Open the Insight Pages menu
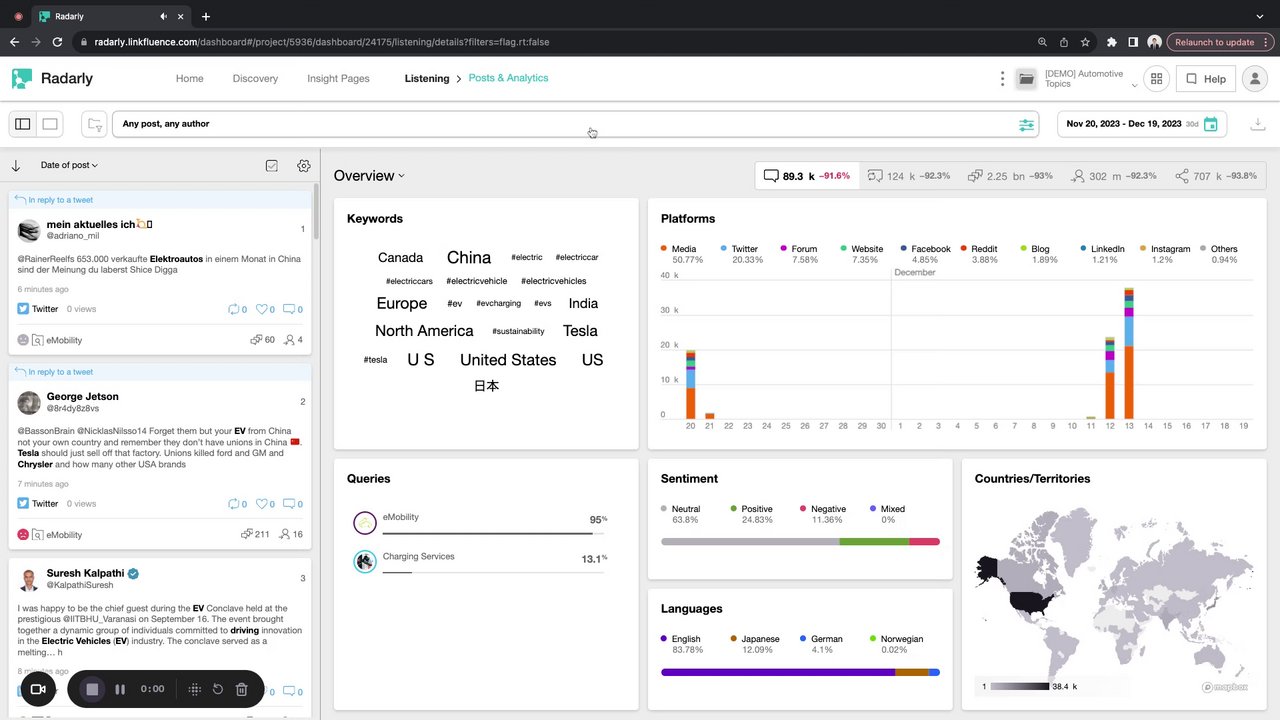The height and width of the screenshot is (720, 1280). [x=338, y=79]
